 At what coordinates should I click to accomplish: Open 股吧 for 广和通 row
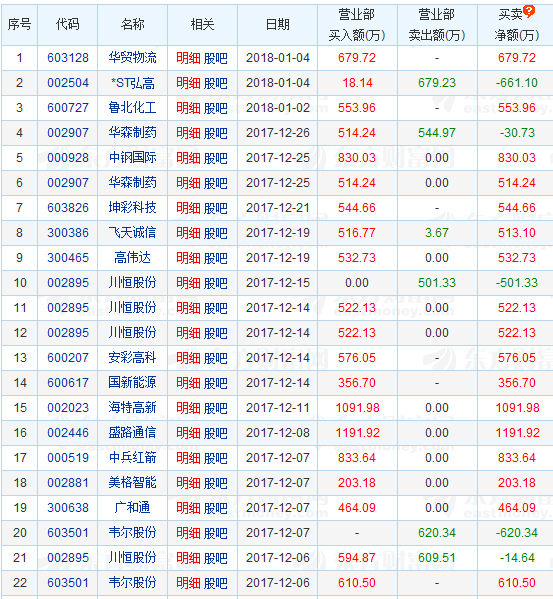[x=216, y=508]
